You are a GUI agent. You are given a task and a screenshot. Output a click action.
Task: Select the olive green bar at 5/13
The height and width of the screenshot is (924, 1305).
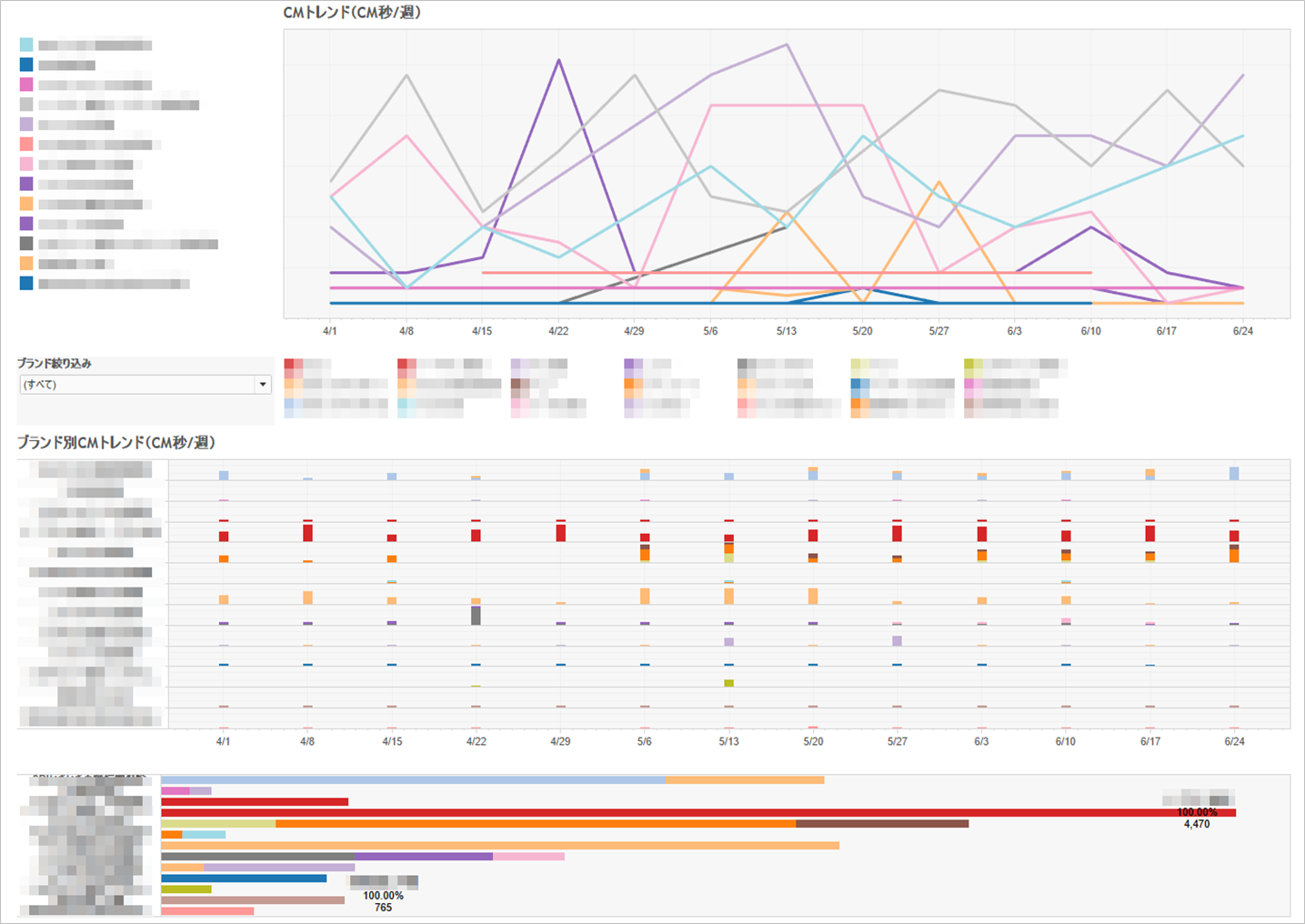point(728,683)
